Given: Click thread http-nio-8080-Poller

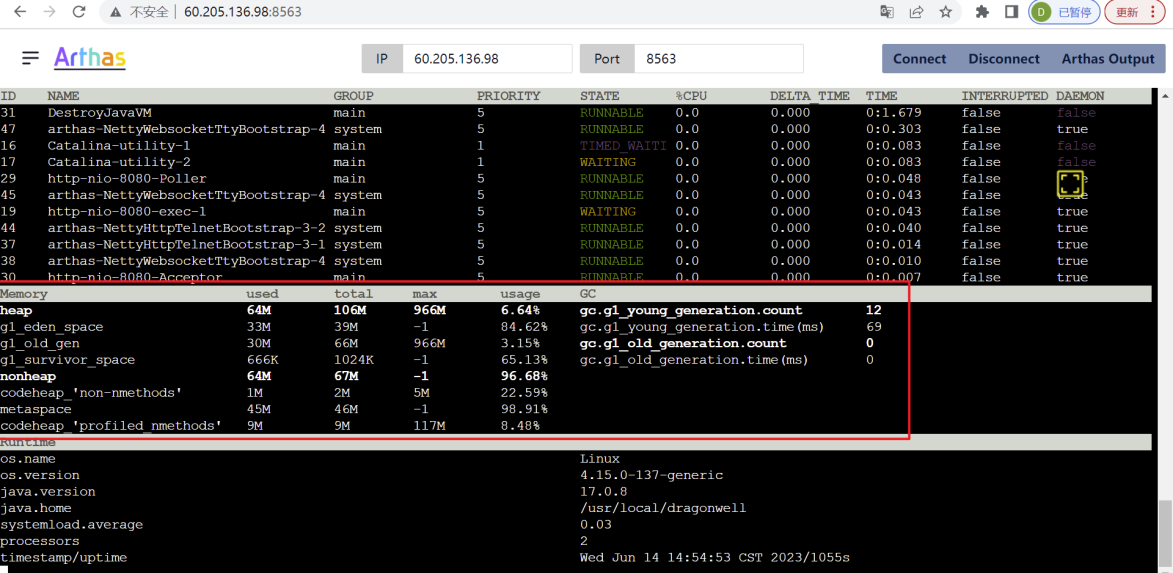Looking at the screenshot, I should (127, 178).
